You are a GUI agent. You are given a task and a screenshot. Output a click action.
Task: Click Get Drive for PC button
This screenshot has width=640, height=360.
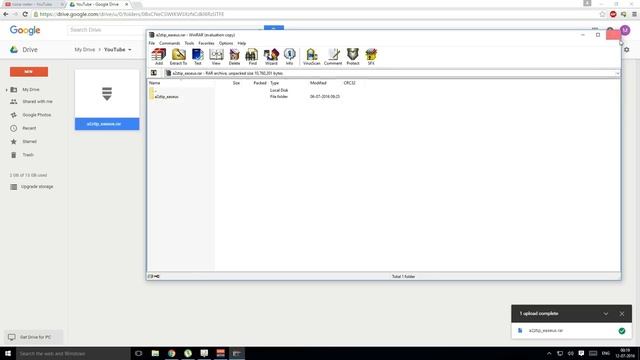(x=33, y=337)
